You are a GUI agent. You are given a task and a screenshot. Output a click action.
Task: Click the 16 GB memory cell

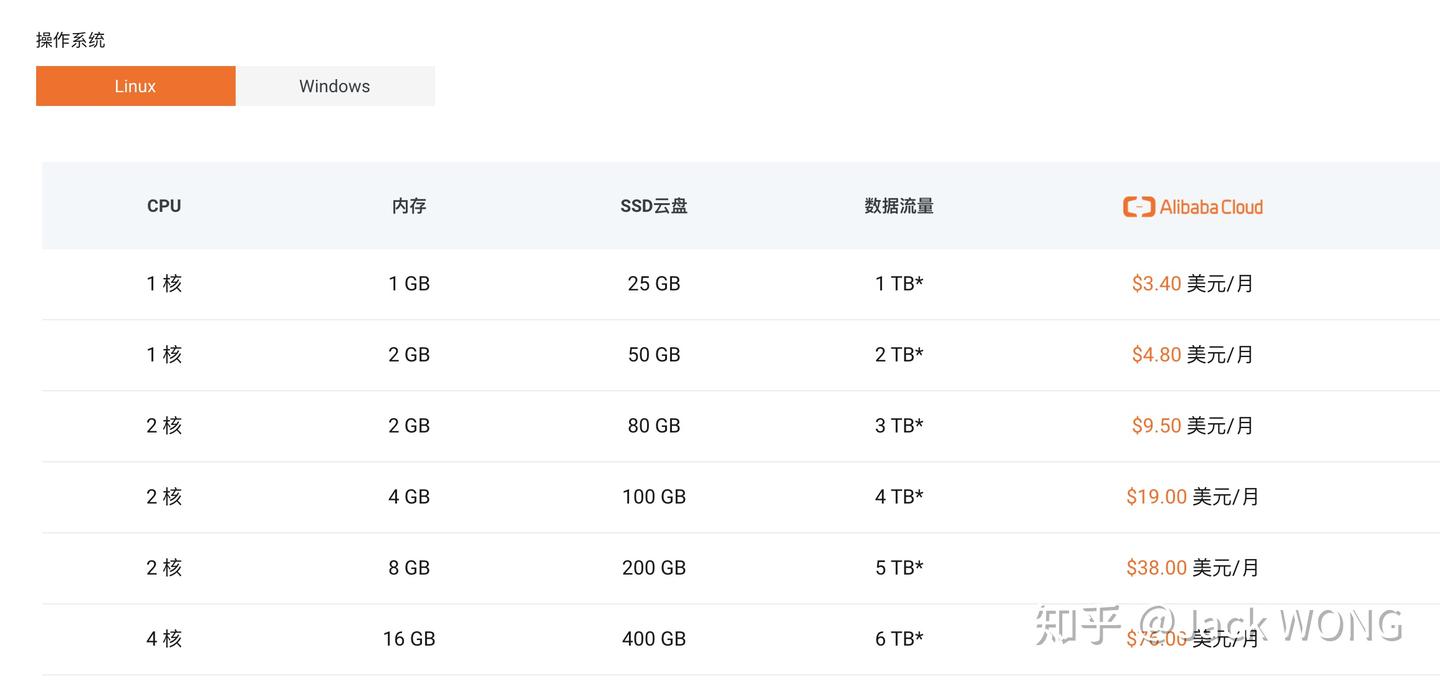[x=409, y=639]
